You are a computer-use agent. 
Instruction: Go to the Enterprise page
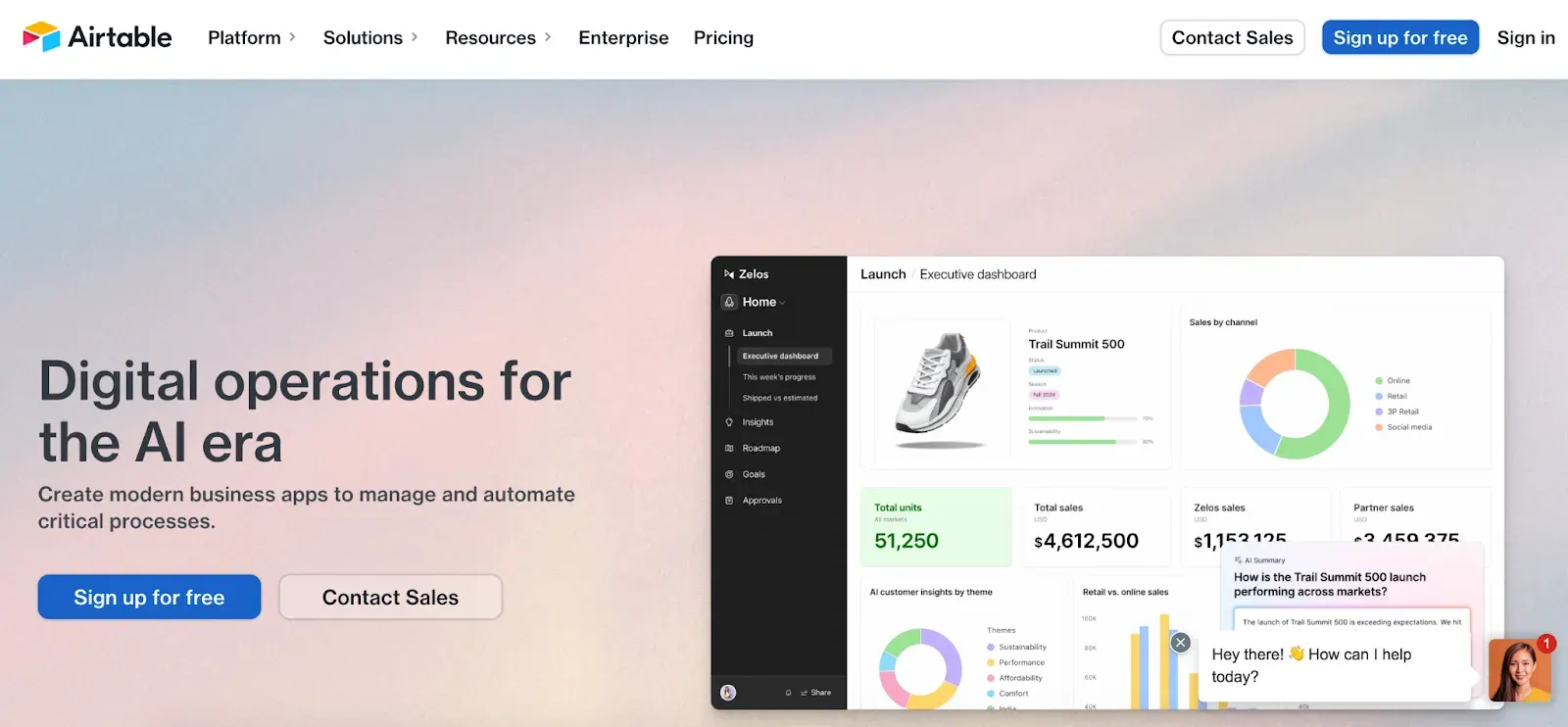pyautogui.click(x=623, y=37)
